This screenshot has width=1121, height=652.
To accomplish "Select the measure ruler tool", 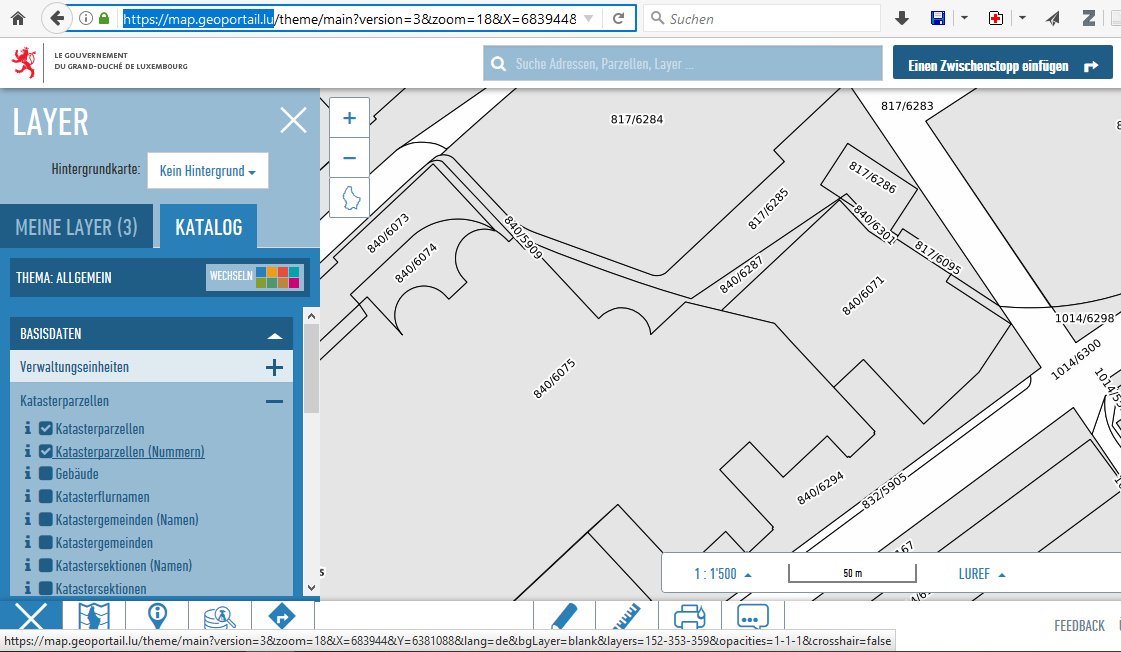I will pyautogui.click(x=627, y=619).
